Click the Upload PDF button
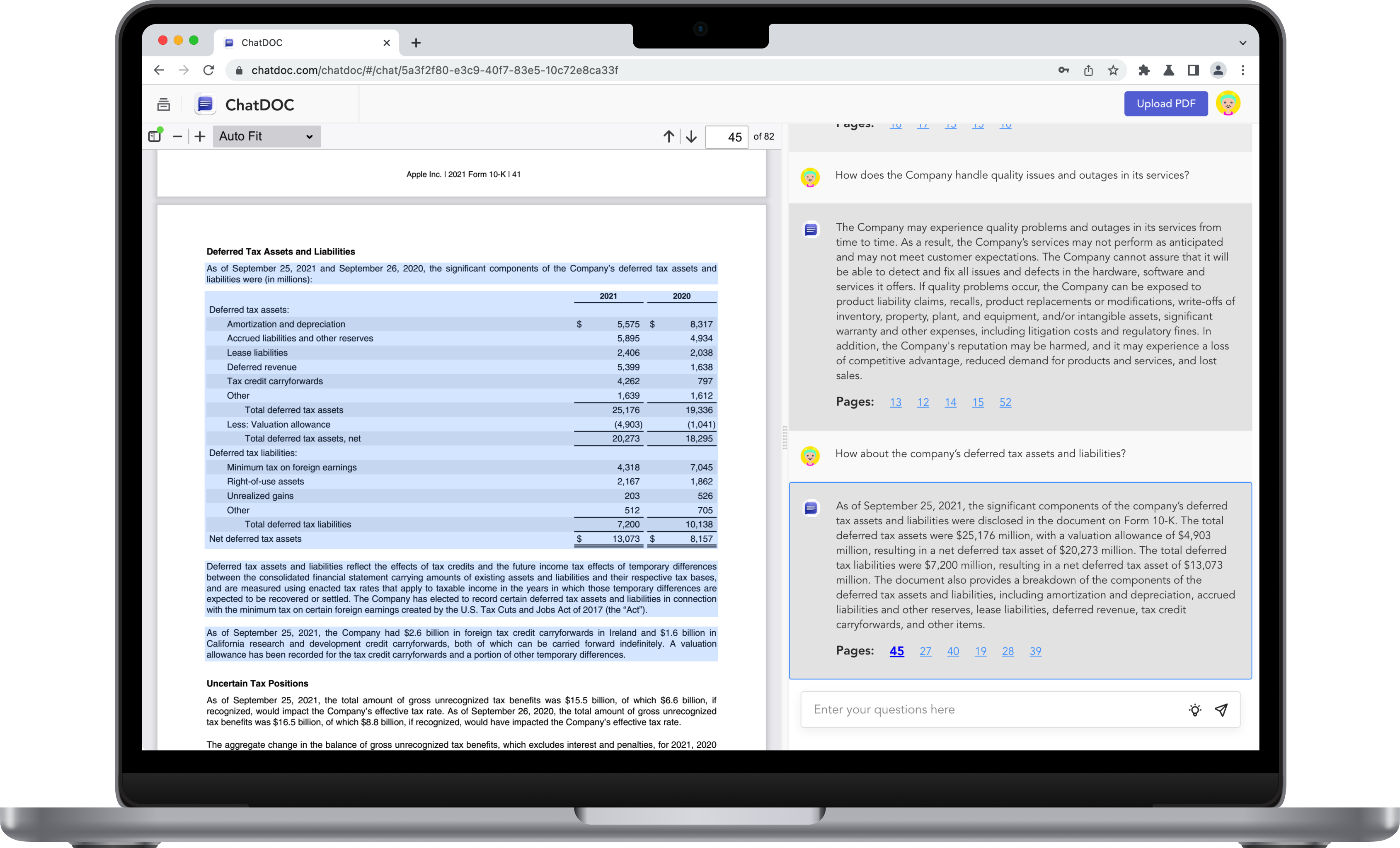1400x848 pixels. (1165, 104)
